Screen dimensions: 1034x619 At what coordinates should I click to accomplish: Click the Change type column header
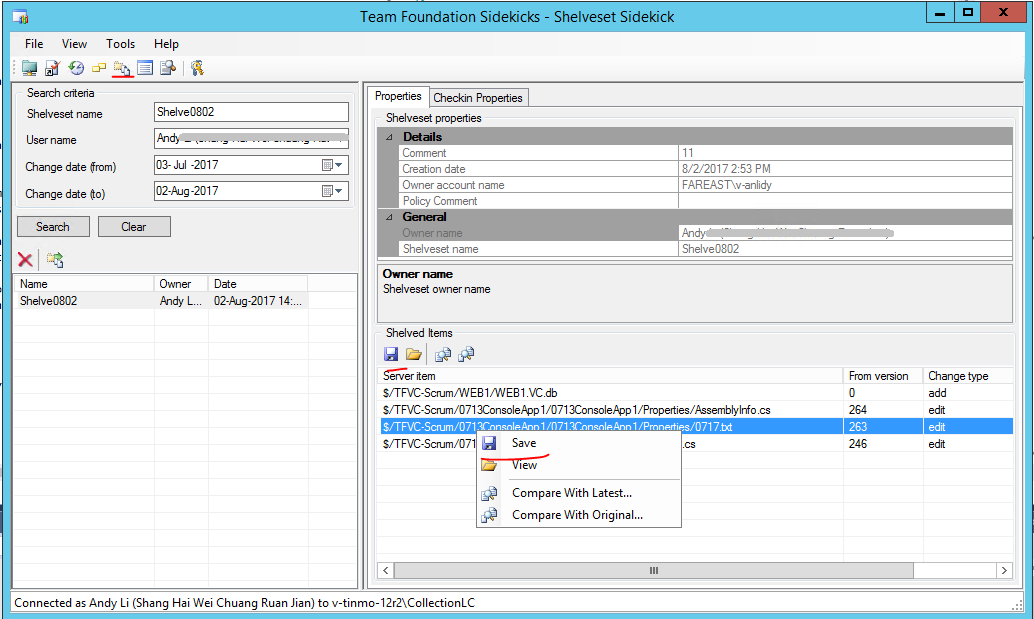tap(967, 376)
